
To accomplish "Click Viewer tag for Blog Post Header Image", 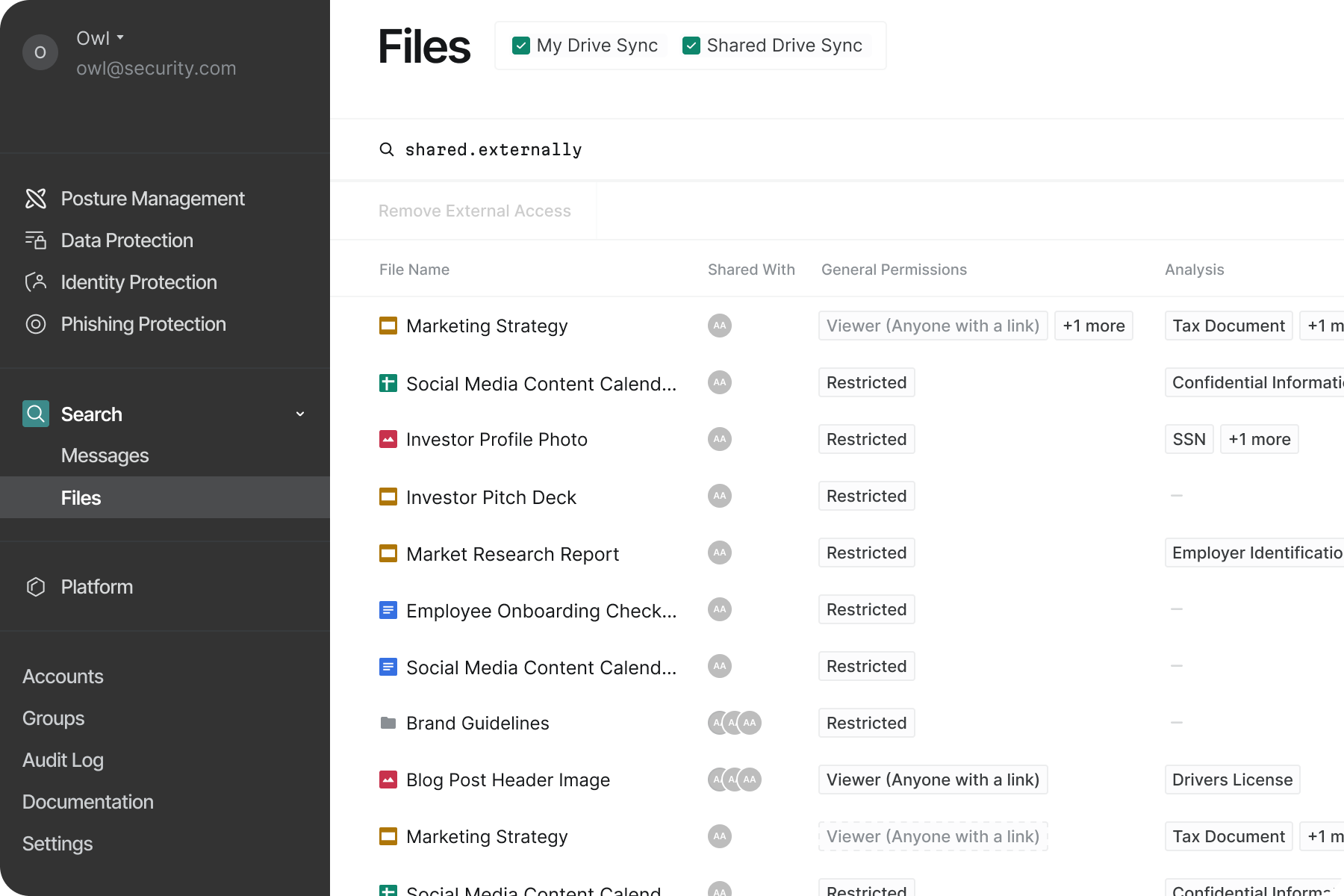I will tap(933, 780).
